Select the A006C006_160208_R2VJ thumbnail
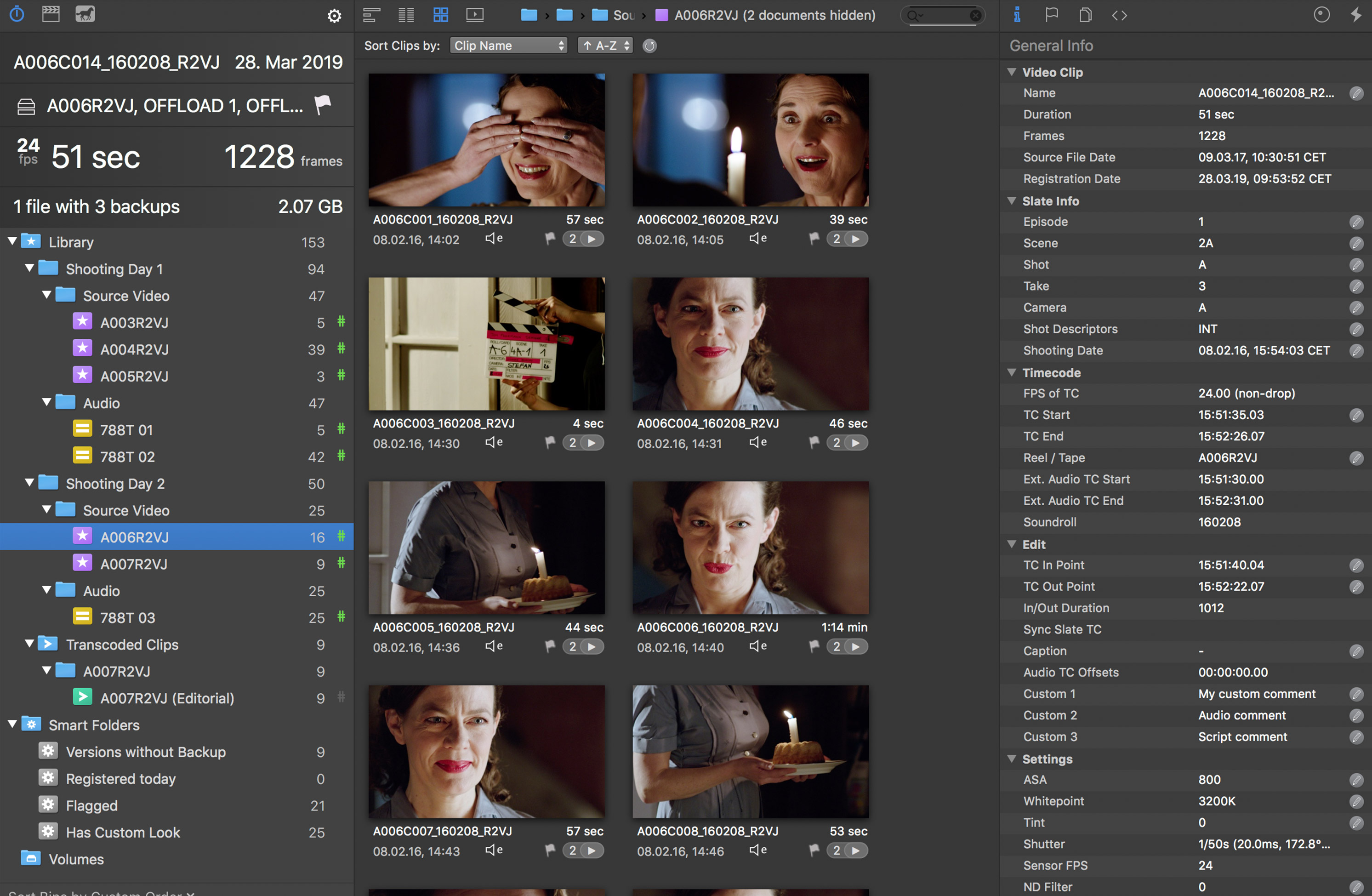Image resolution: width=1372 pixels, height=896 pixels. [x=751, y=548]
